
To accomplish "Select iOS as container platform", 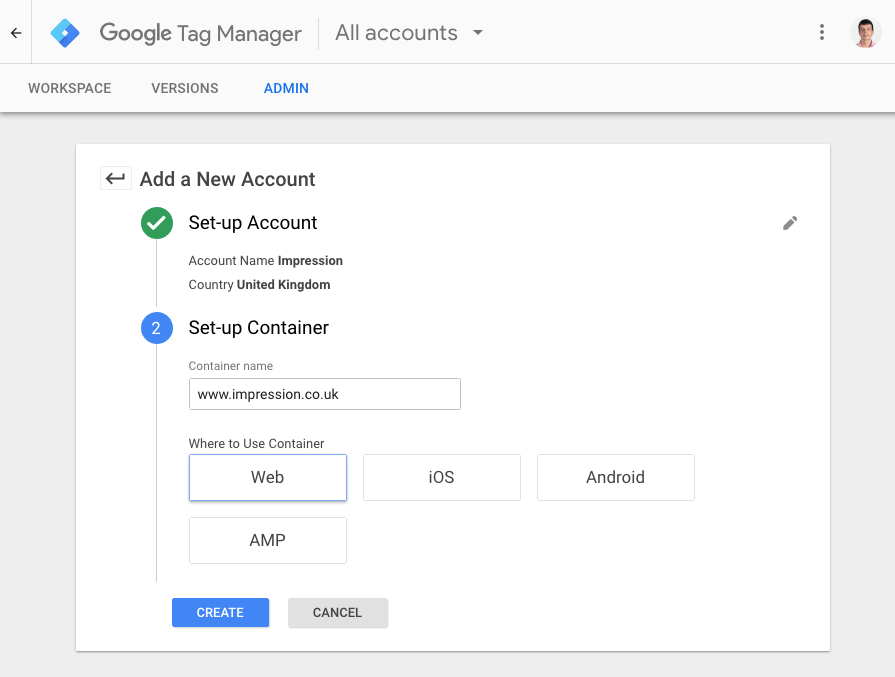I will click(x=442, y=477).
